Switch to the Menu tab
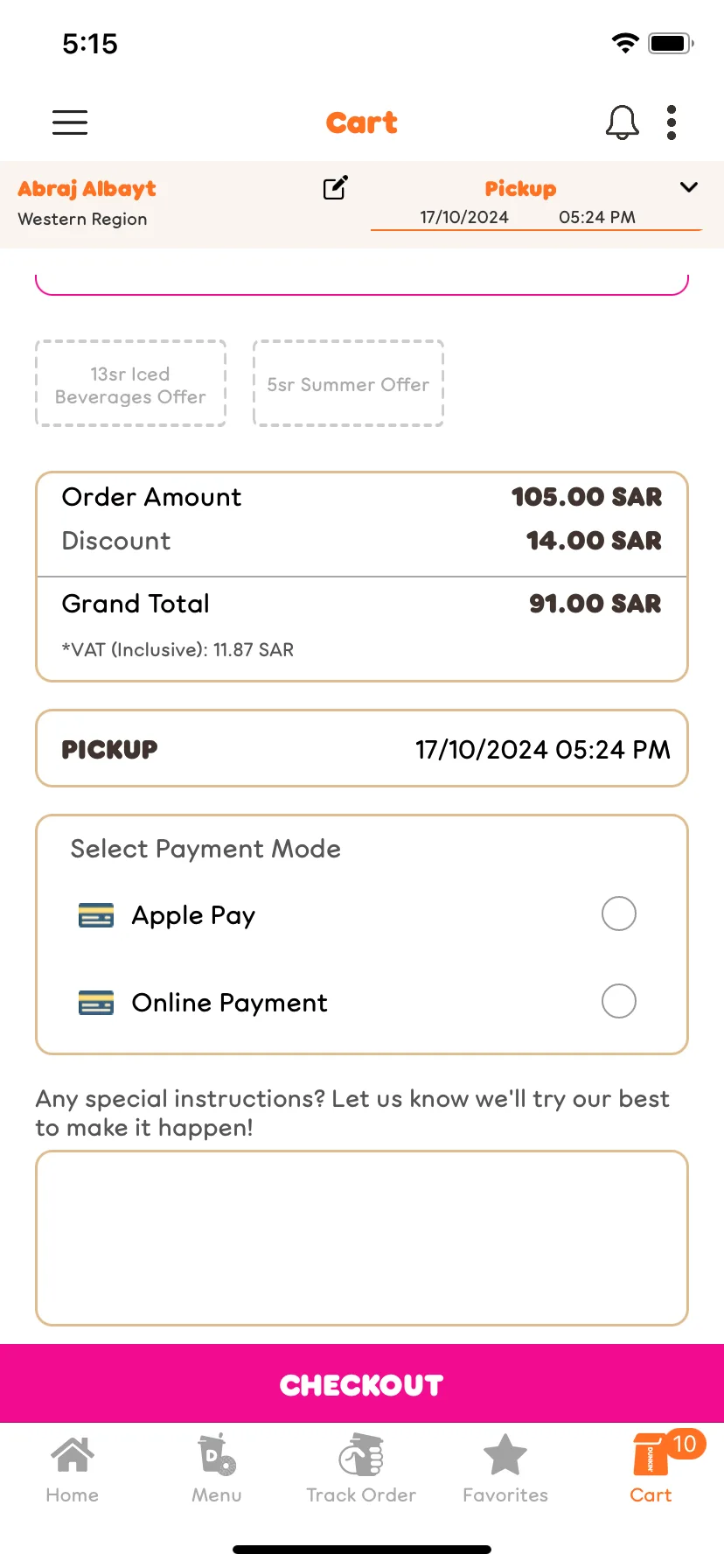 (x=217, y=1469)
